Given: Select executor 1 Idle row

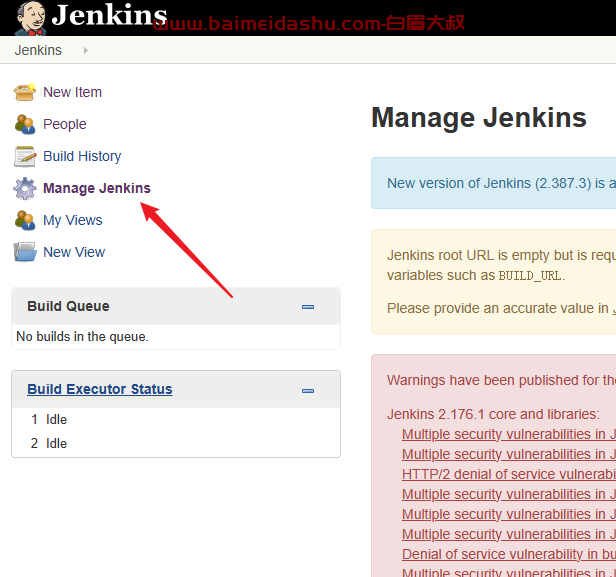Looking at the screenshot, I should 176,419.
